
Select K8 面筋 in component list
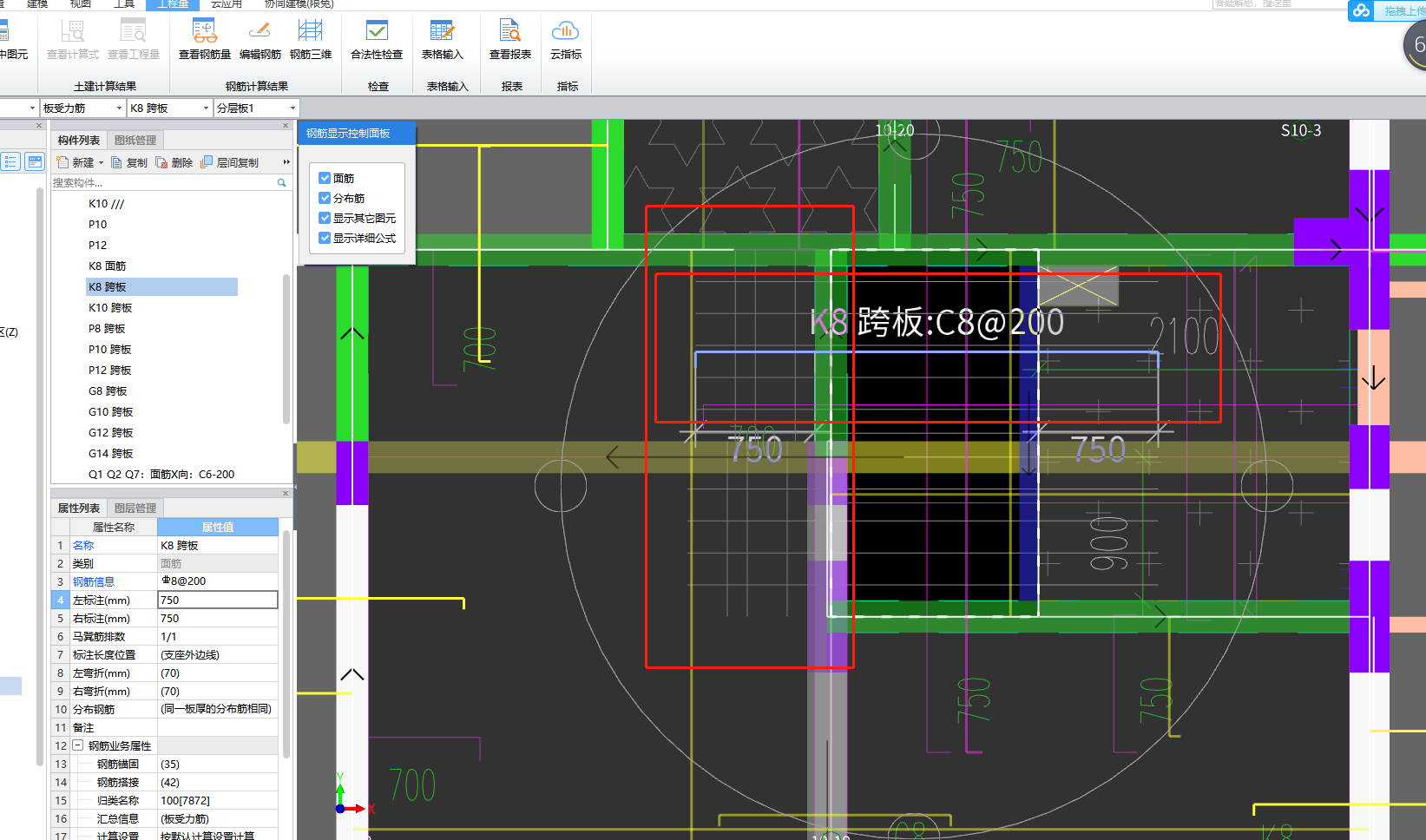[x=108, y=266]
